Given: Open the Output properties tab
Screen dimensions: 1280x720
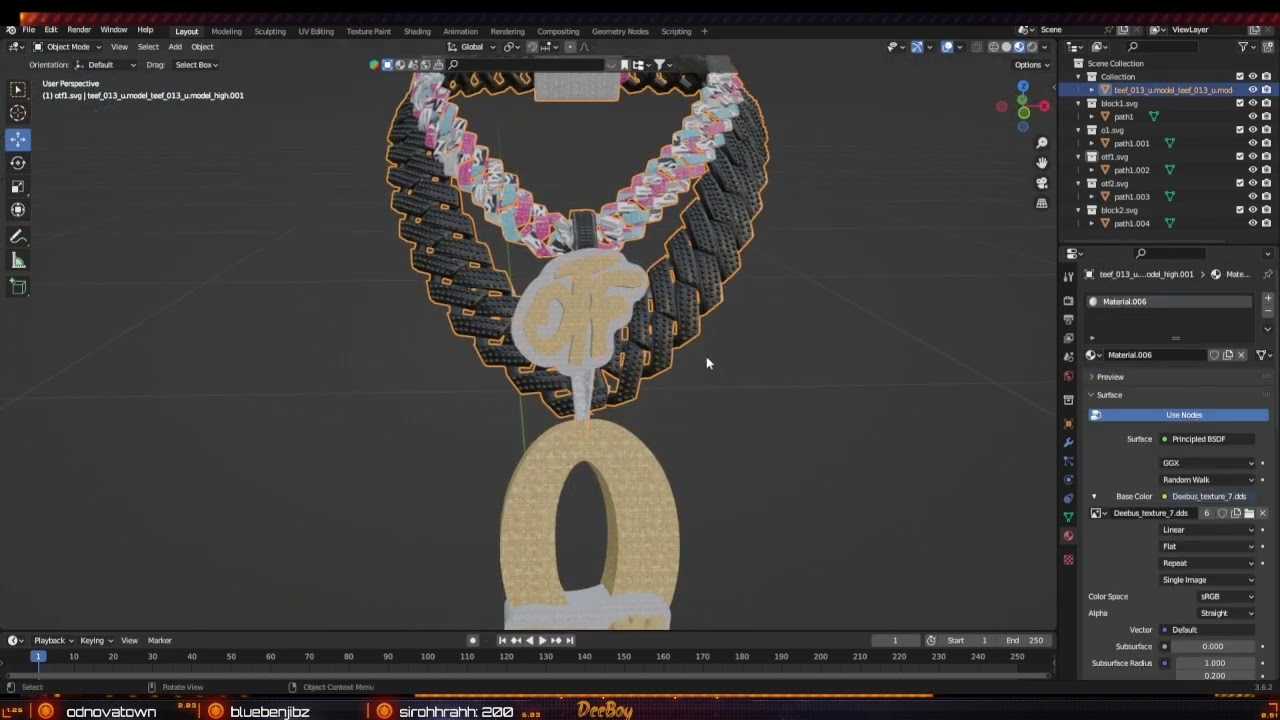Looking at the screenshot, I should pos(1068,319).
